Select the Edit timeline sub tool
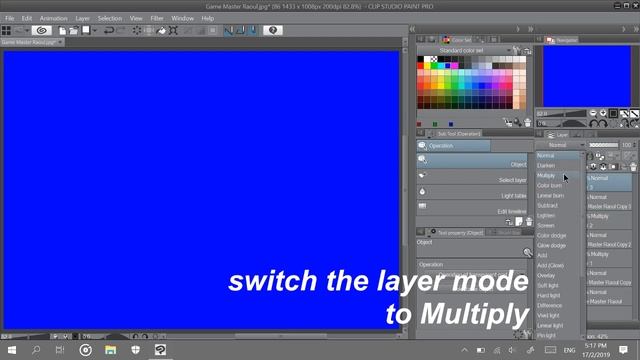Image resolution: width=640 pixels, height=360 pixels. click(x=472, y=208)
